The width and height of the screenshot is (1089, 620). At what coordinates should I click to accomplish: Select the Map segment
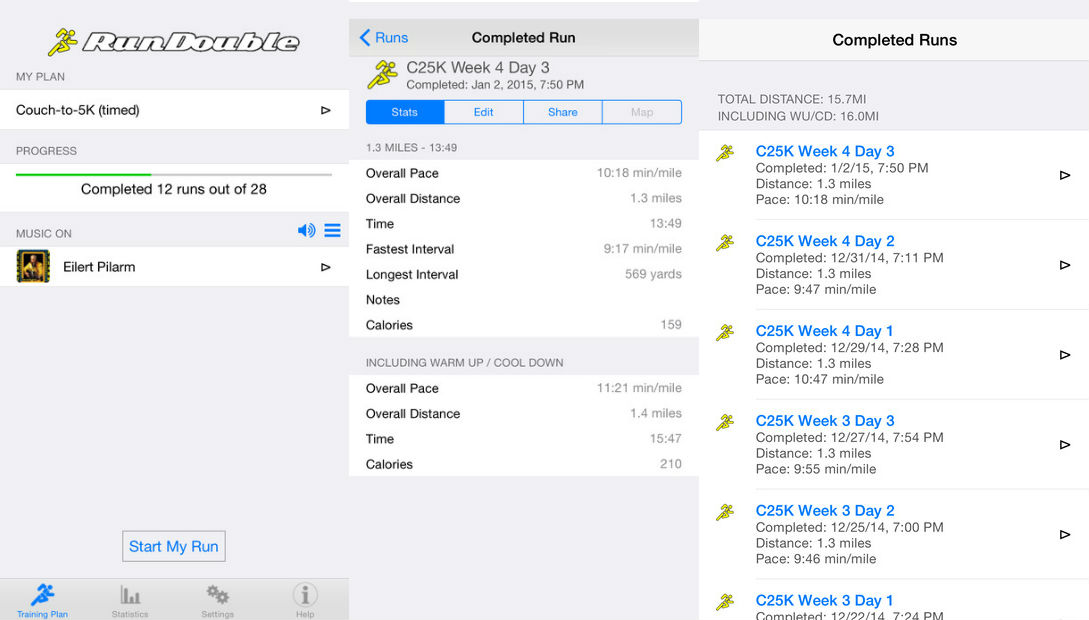642,112
